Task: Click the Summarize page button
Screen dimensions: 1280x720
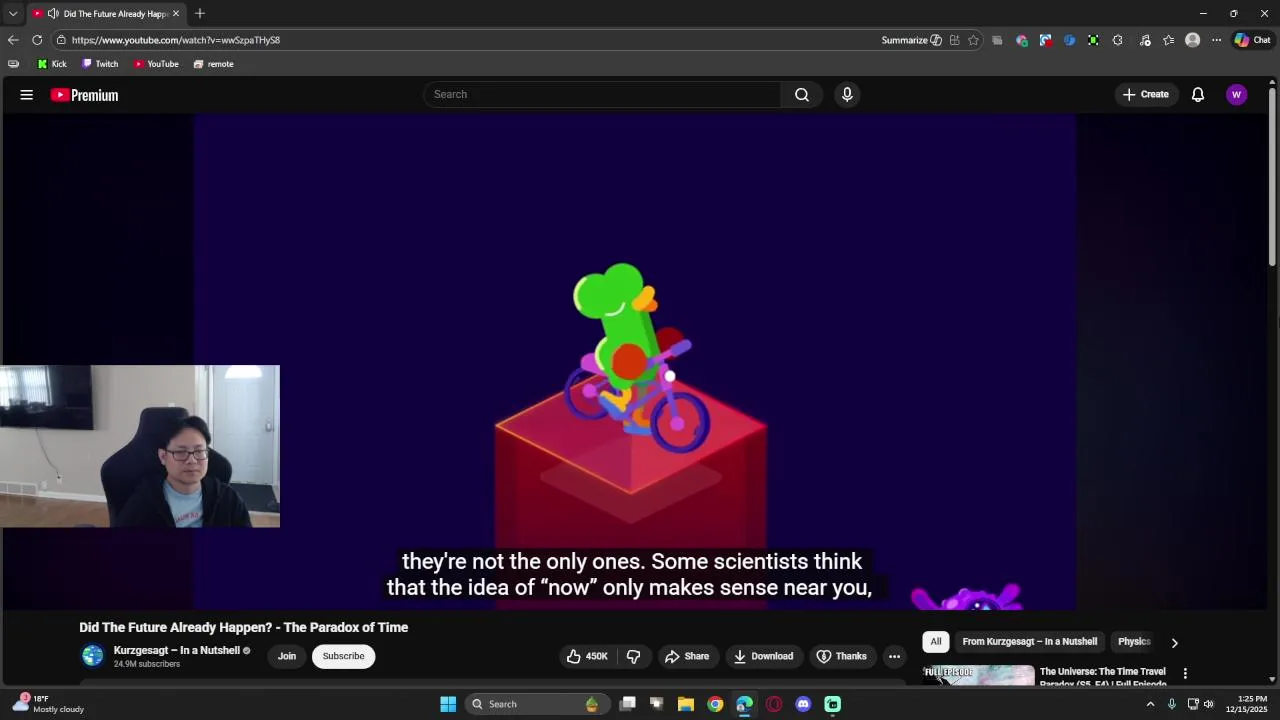Action: point(911,40)
